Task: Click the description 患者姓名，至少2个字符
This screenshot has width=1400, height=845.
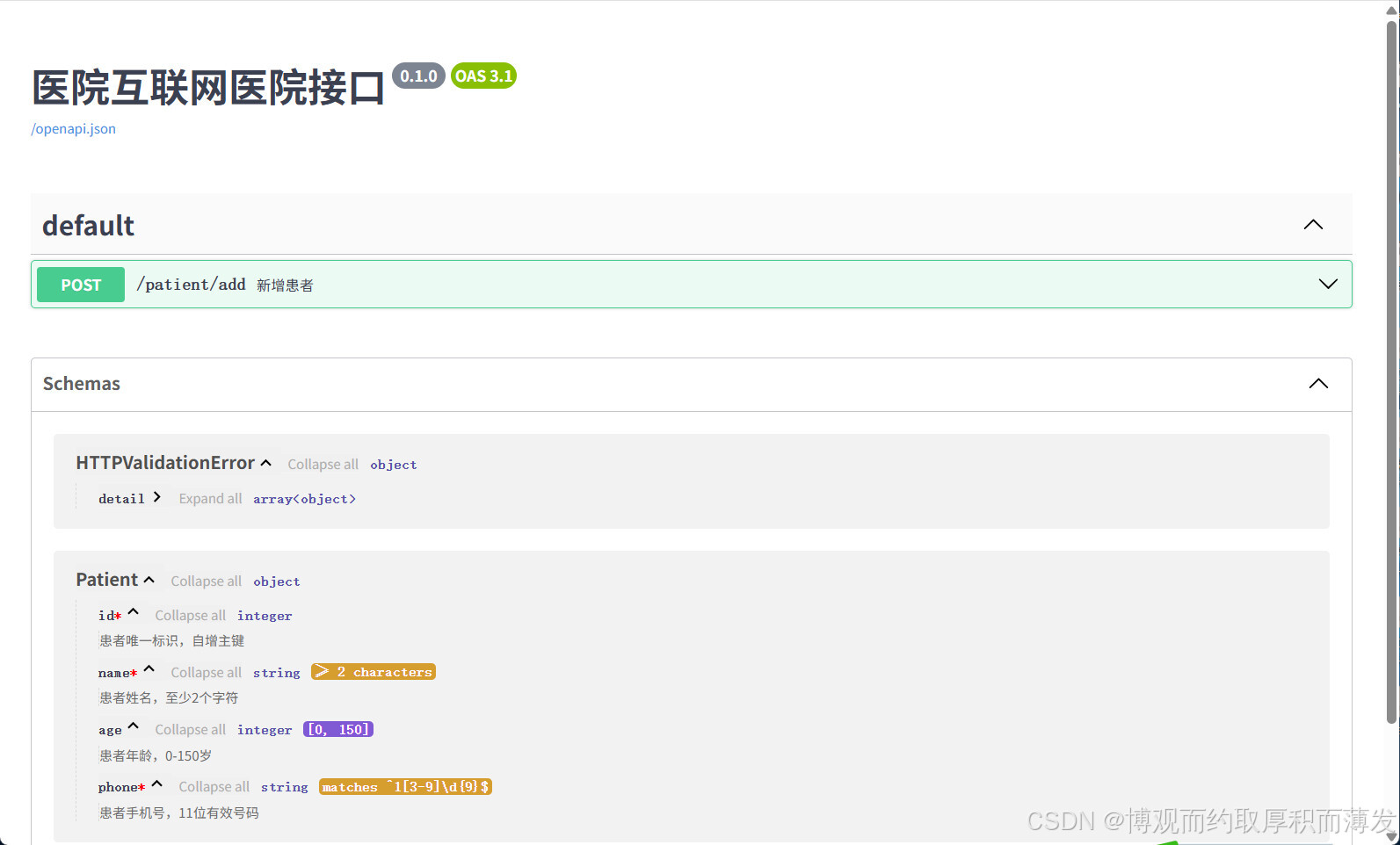Action: point(169,698)
